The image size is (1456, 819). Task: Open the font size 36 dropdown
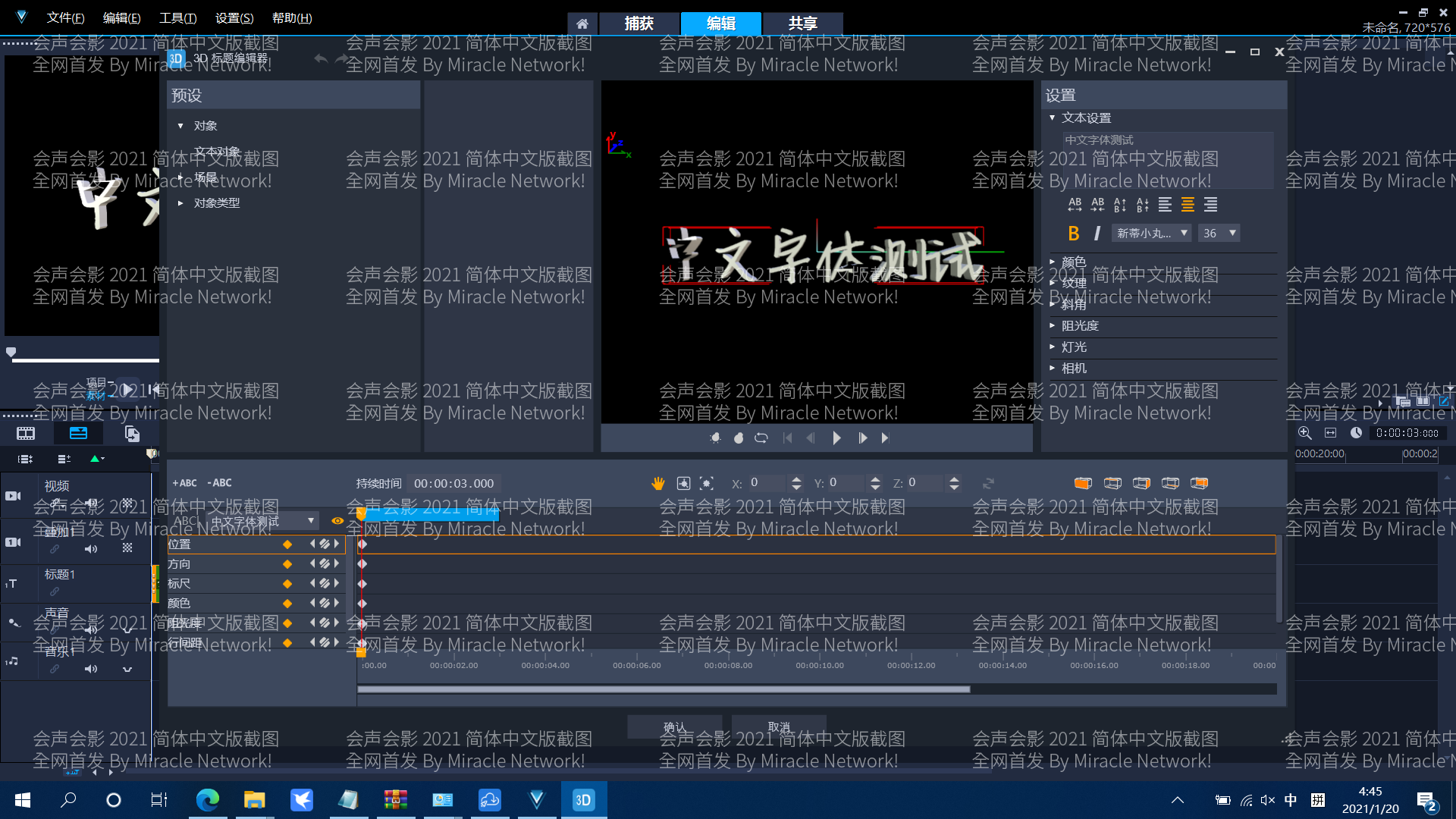(1219, 234)
